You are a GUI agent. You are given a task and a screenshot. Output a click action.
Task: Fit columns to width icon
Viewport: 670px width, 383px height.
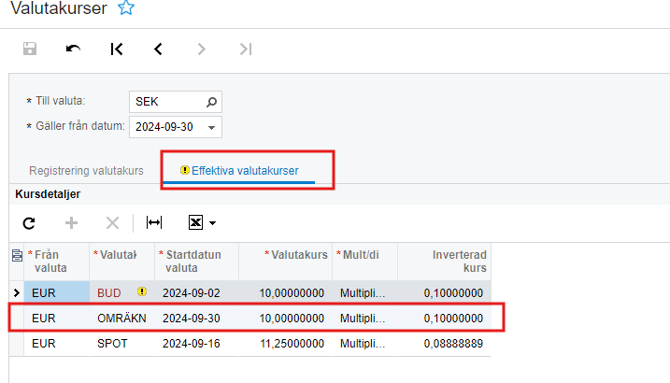(154, 223)
